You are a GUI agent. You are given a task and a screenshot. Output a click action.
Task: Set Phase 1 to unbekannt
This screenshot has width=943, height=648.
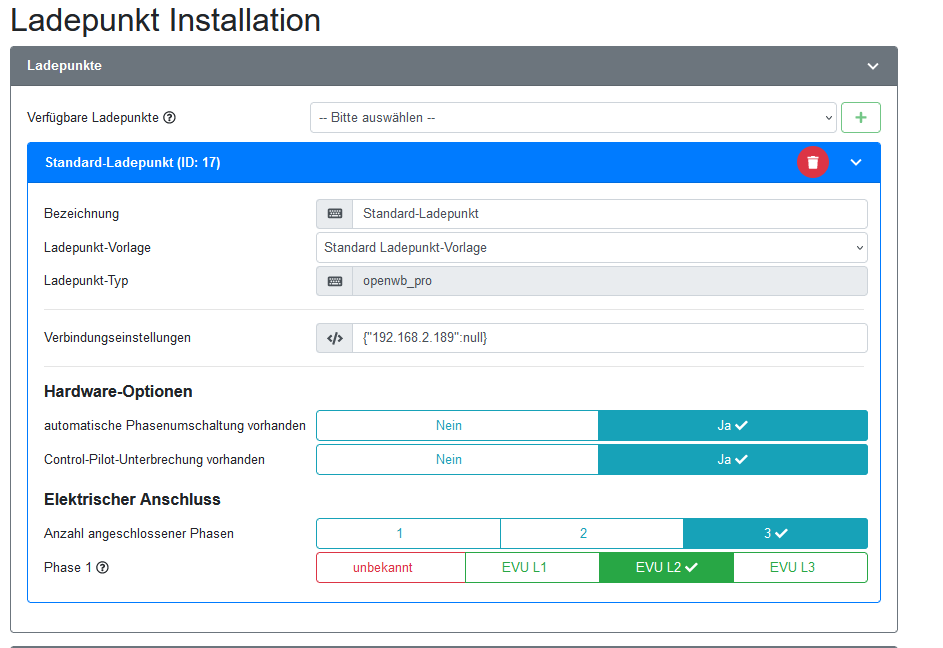(391, 568)
